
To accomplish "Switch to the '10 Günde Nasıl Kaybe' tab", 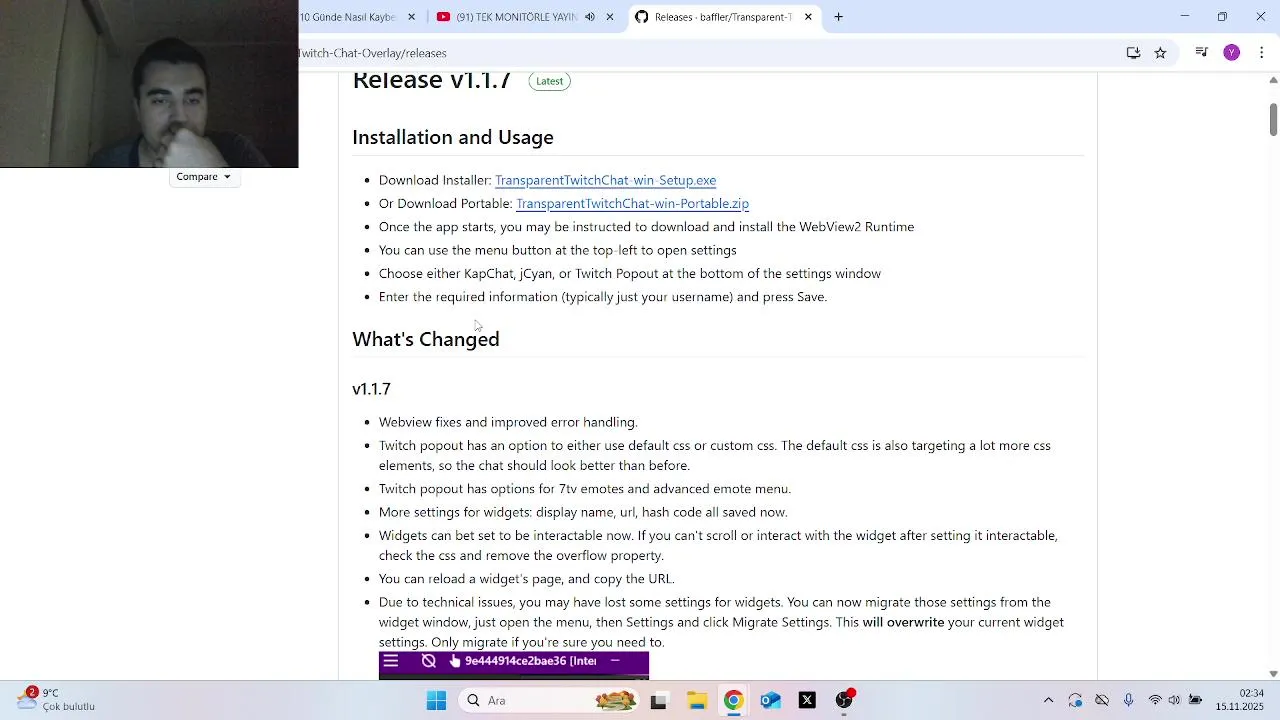I will [348, 17].
